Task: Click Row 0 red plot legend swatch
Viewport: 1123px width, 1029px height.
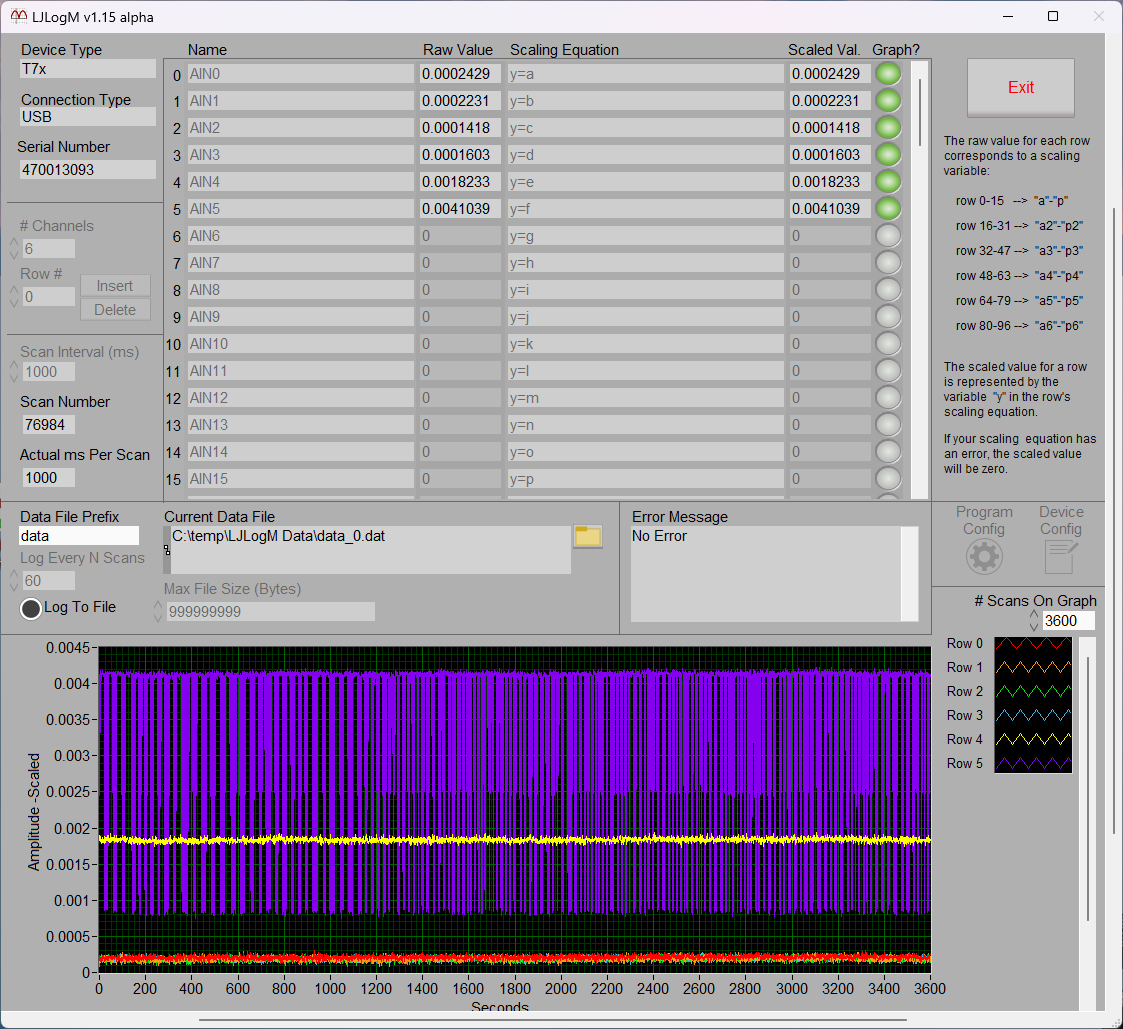Action: 1033,644
